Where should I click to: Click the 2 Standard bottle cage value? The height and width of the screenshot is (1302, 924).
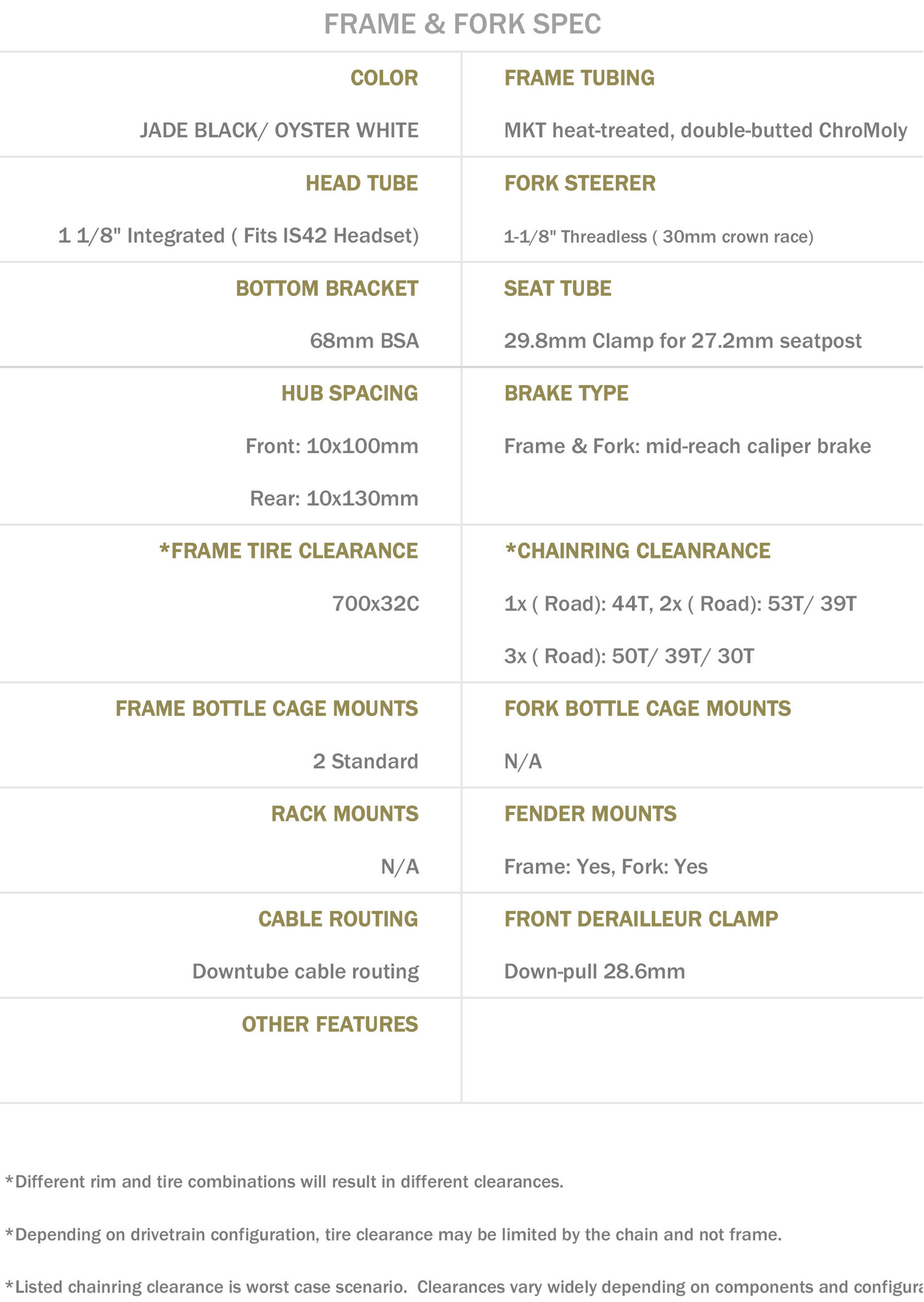(x=365, y=762)
